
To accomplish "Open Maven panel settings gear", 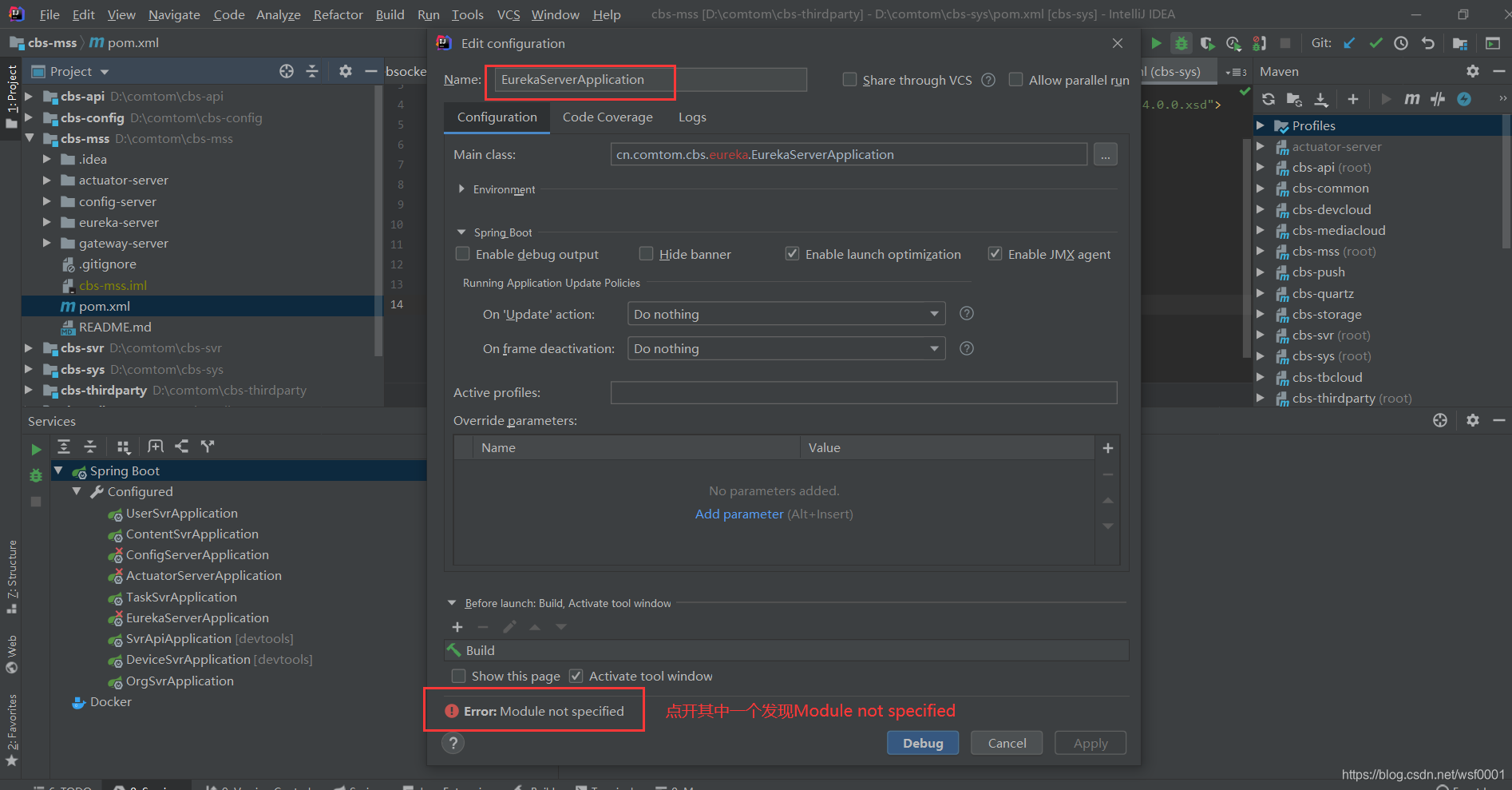I will 1473,71.
